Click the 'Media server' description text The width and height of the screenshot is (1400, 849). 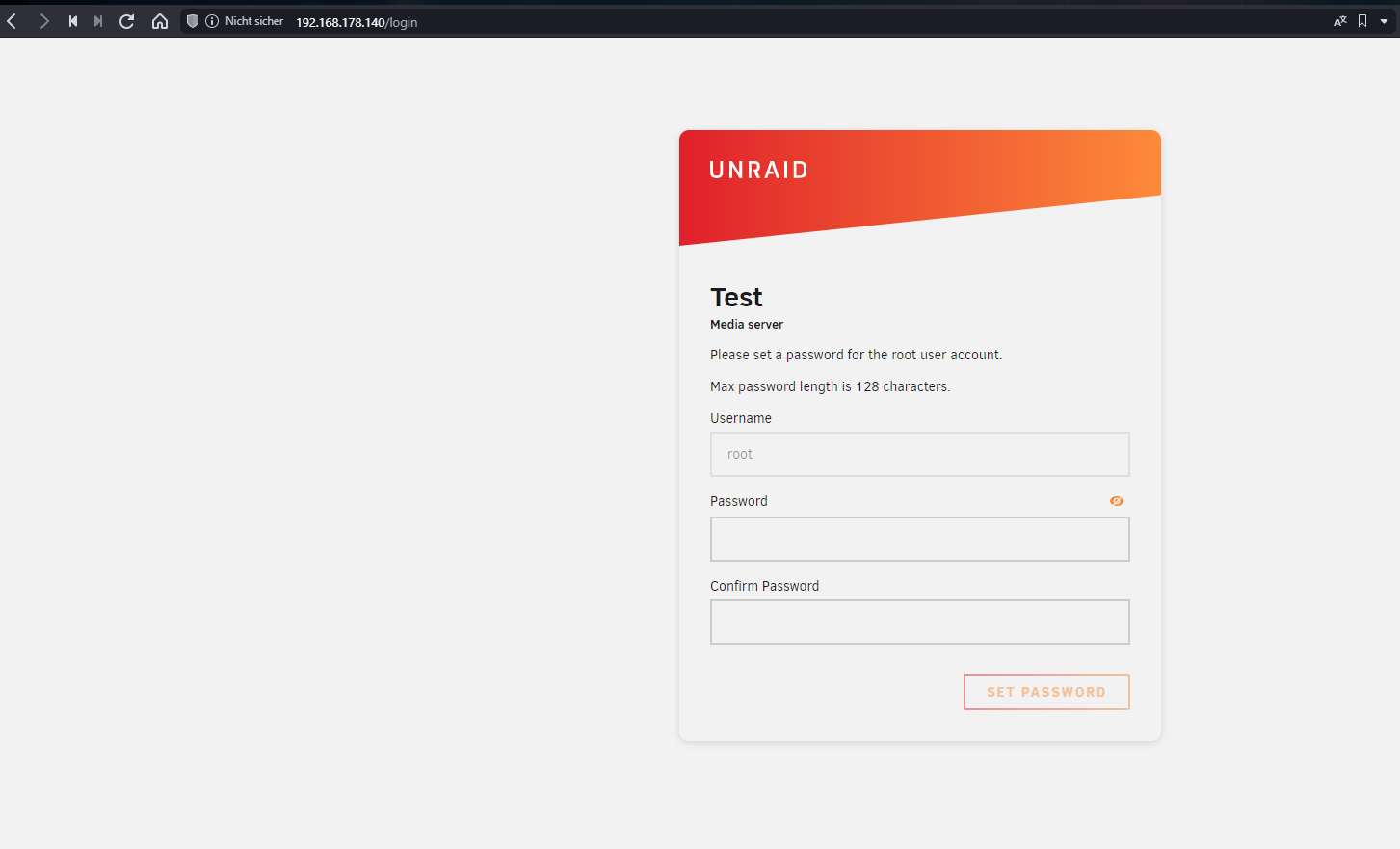[747, 325]
